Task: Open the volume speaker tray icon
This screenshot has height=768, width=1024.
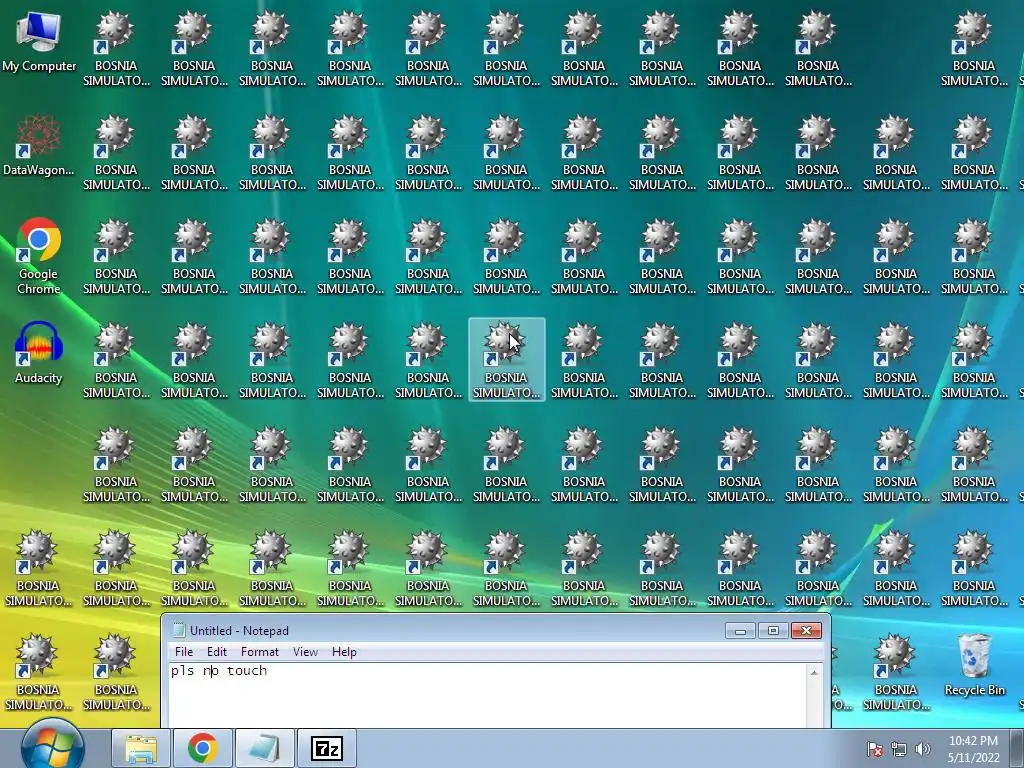Action: click(923, 749)
